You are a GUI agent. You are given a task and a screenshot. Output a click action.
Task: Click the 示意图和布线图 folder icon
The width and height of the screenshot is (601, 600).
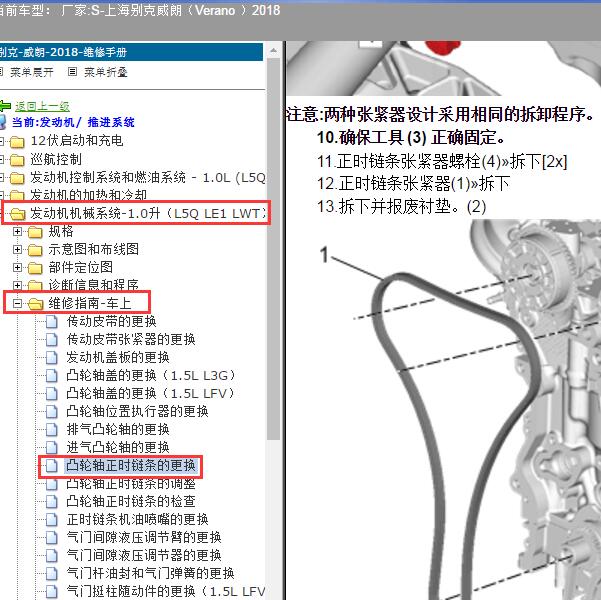point(35,250)
